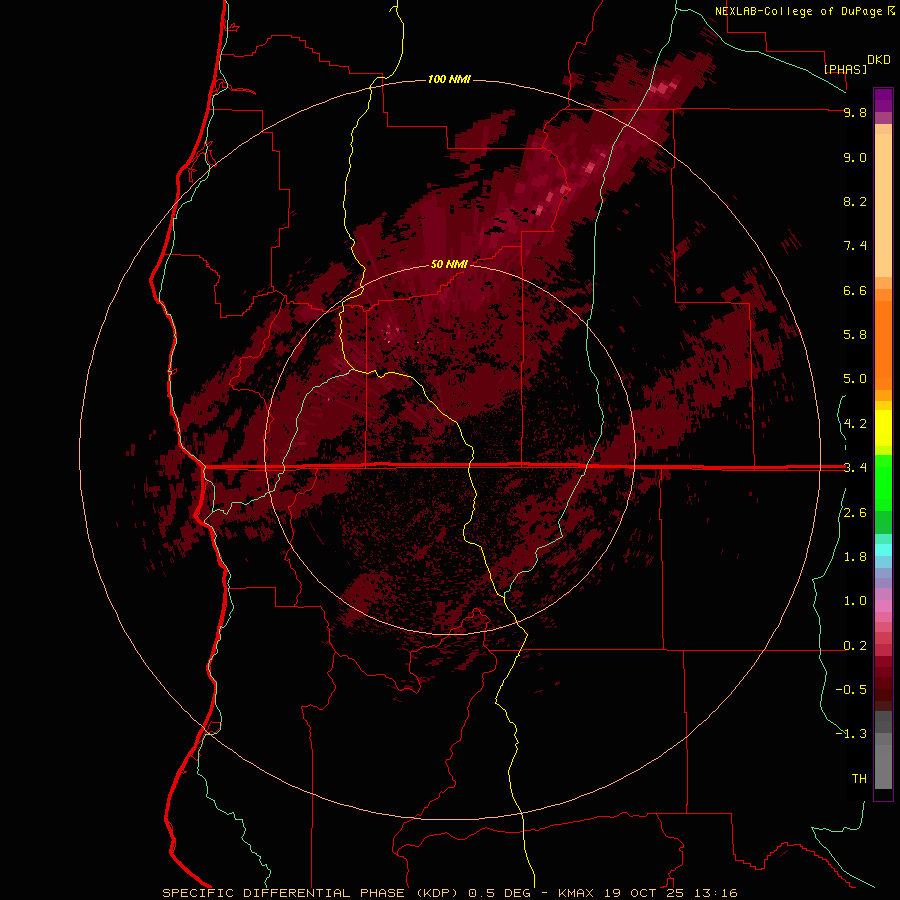Click the 5.8 value on the color scale
The image size is (900, 900).
coord(855,335)
